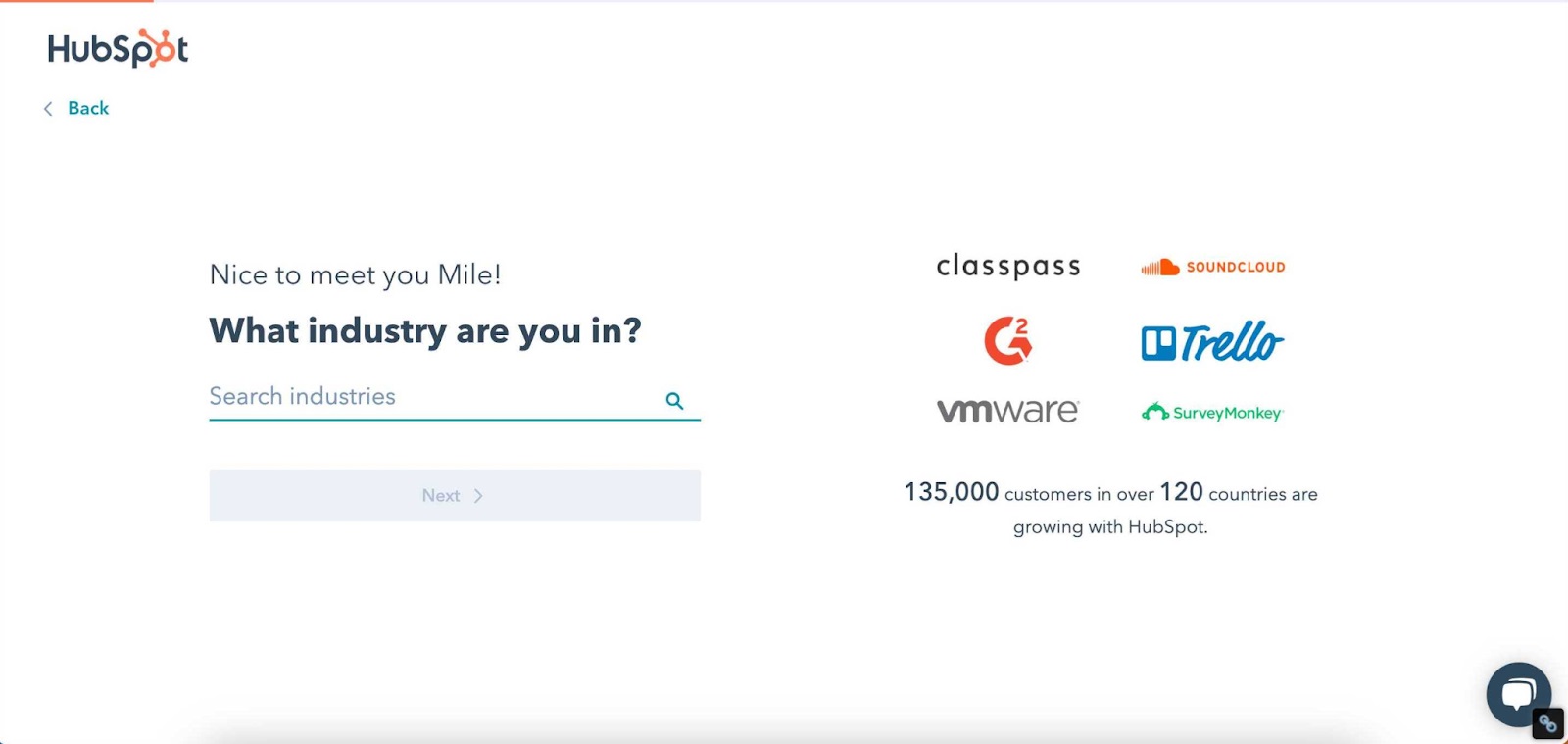Go back using the Back link

(x=88, y=109)
